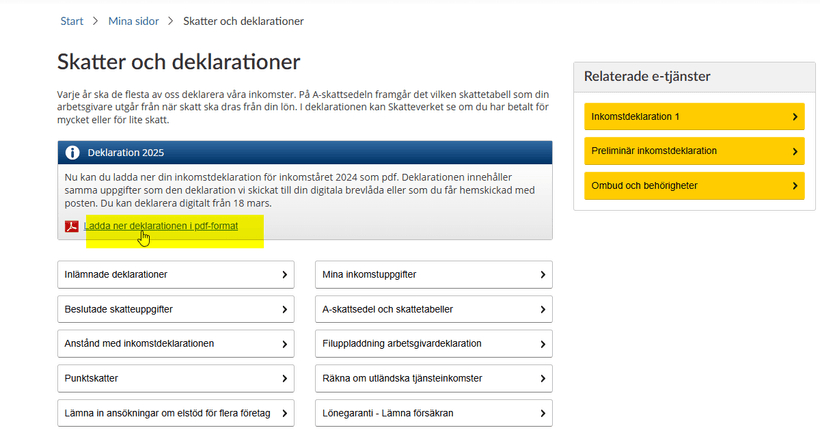
Task: Open A-skattsedel och skattetabeller
Action: pyautogui.click(x=433, y=309)
